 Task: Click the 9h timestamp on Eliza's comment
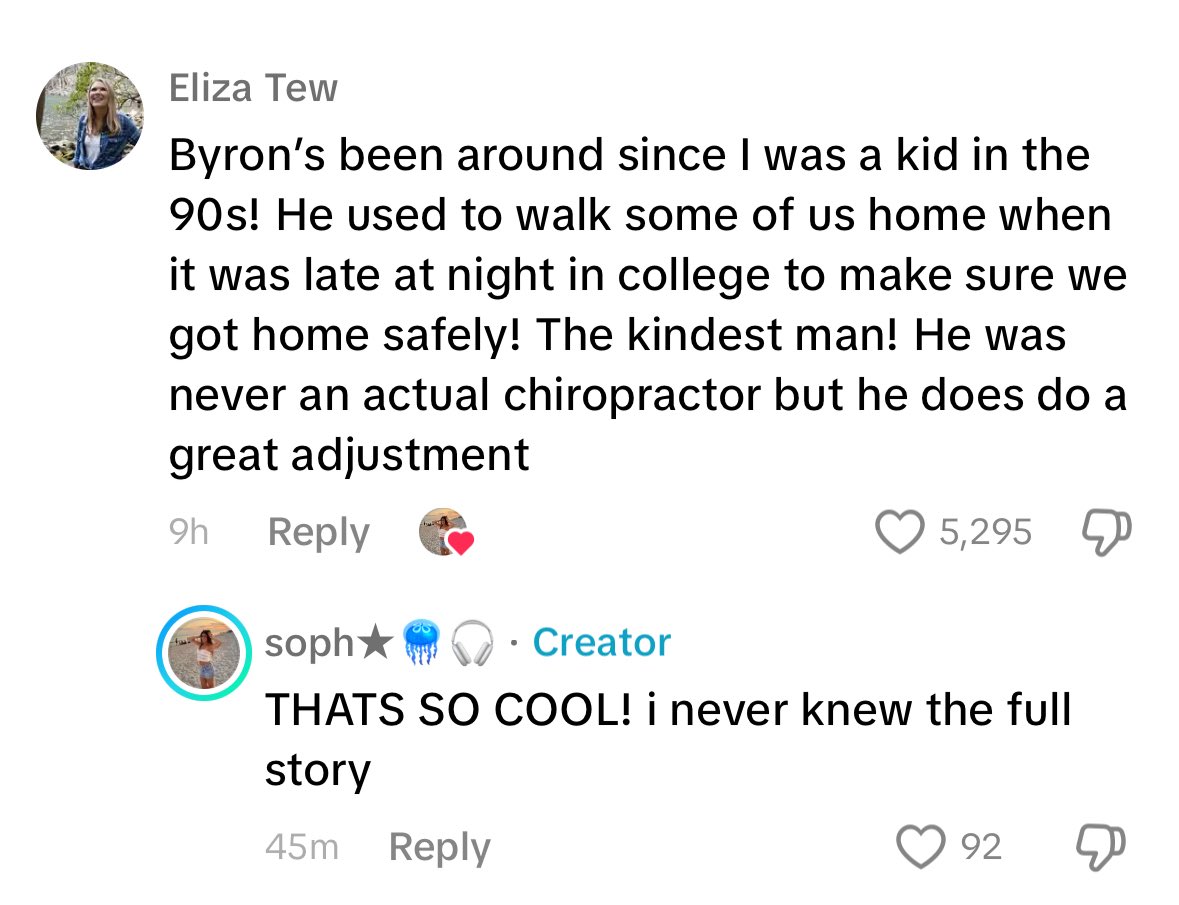point(189,532)
